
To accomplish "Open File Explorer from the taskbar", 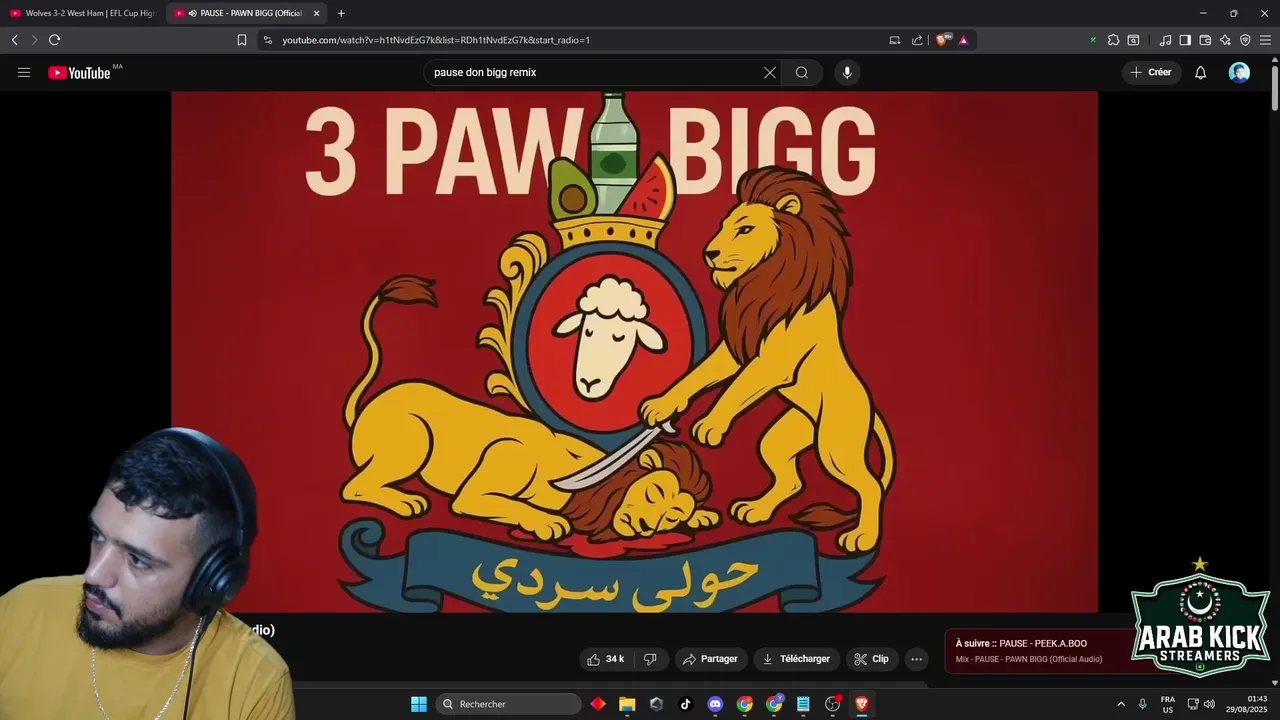I will (x=627, y=704).
